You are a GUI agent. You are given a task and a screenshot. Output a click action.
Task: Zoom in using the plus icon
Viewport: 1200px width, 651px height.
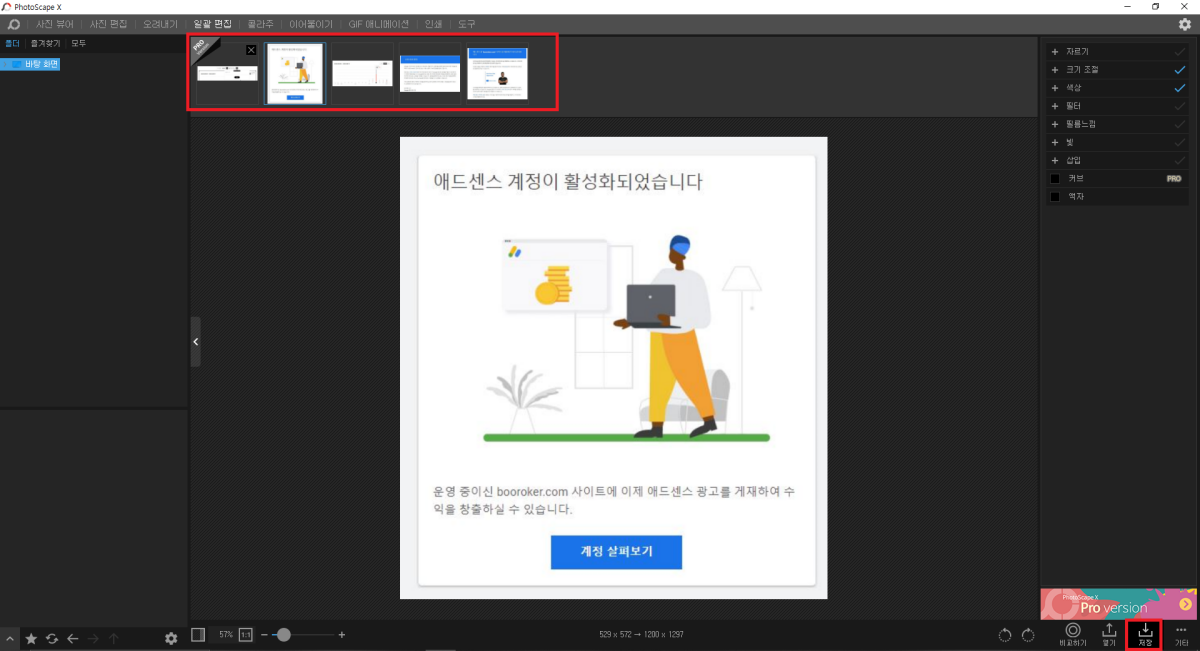(x=342, y=634)
